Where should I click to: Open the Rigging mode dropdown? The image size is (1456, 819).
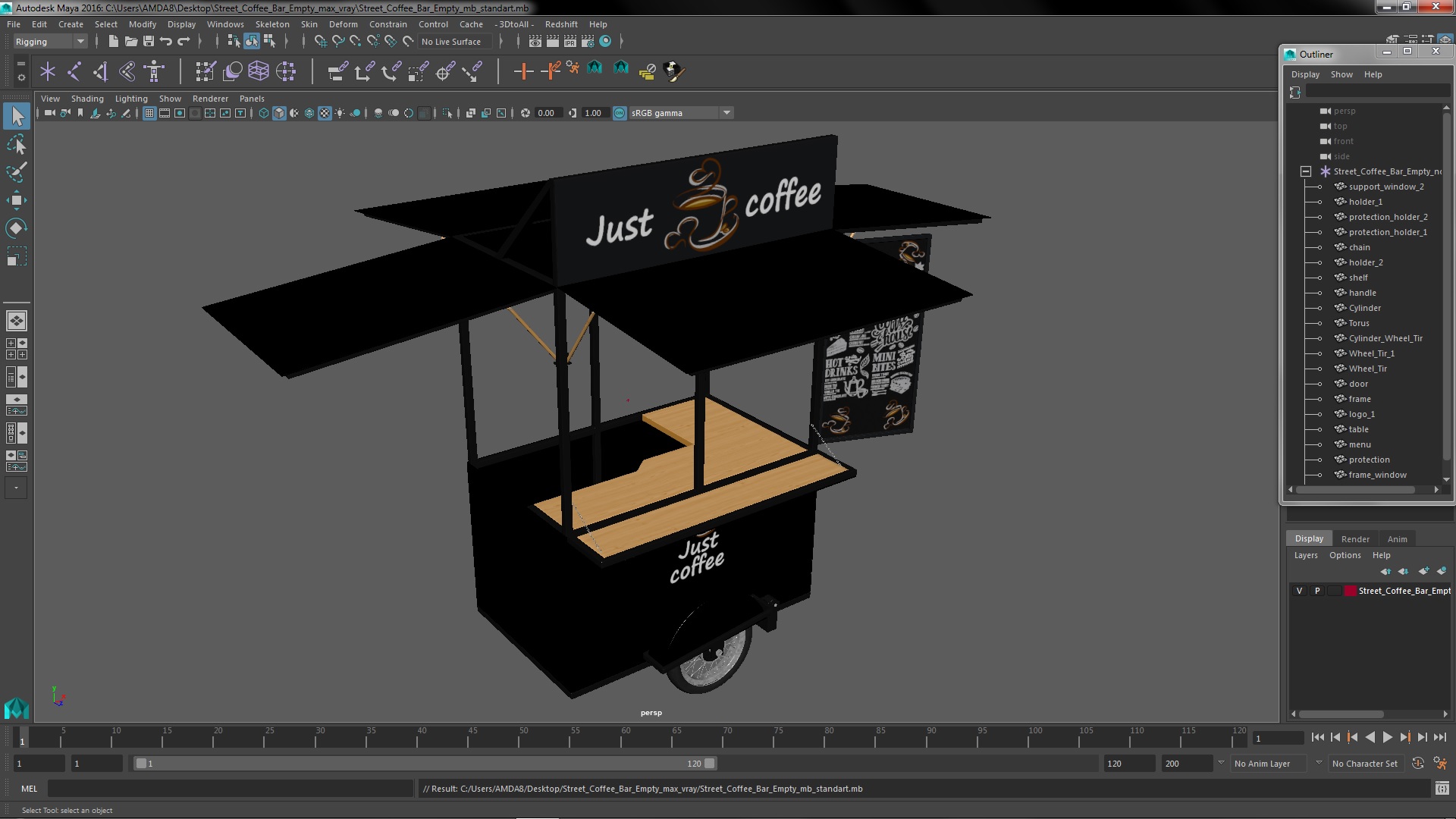[x=80, y=41]
